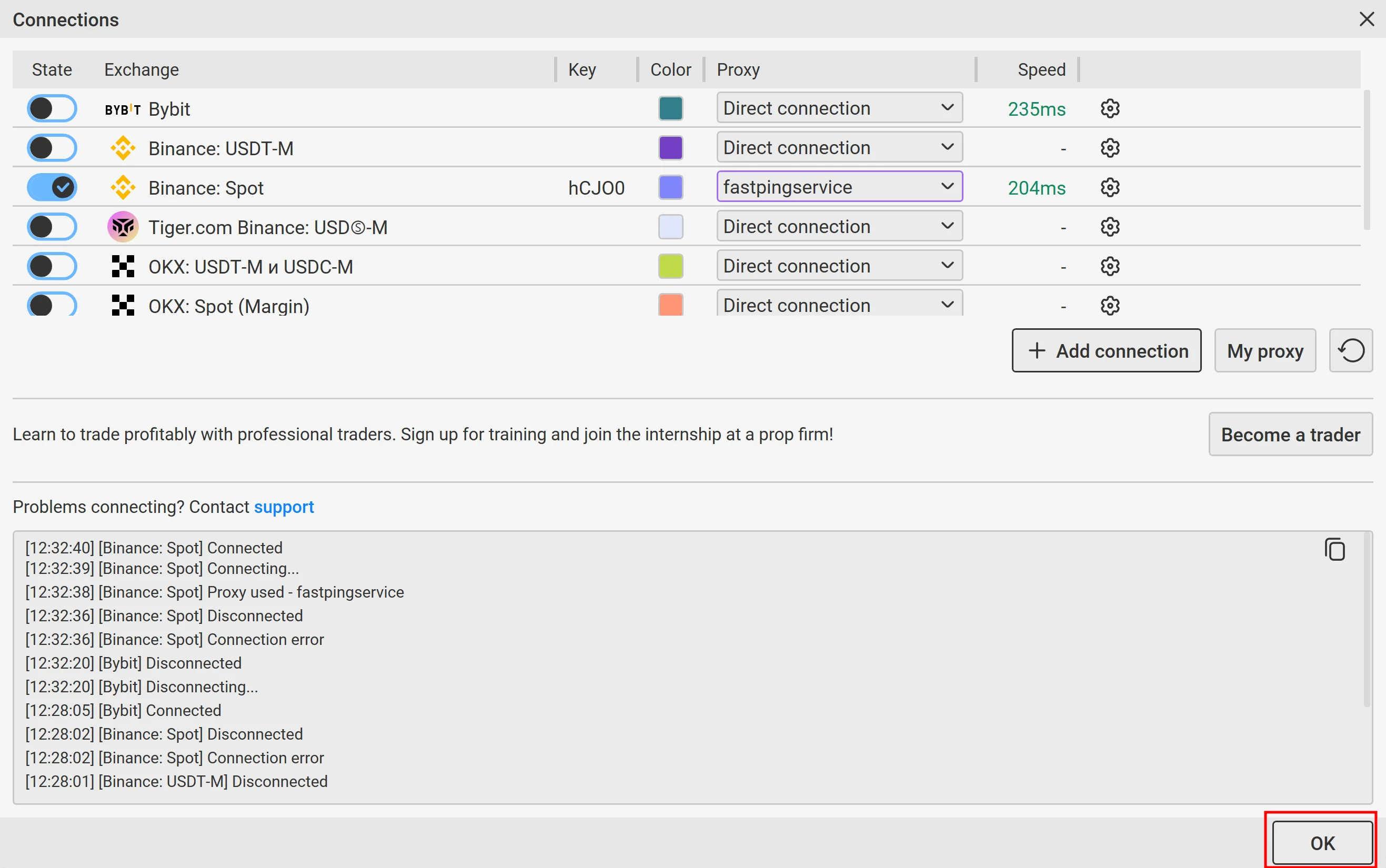
Task: Click the Speed column header
Action: [x=1041, y=70]
